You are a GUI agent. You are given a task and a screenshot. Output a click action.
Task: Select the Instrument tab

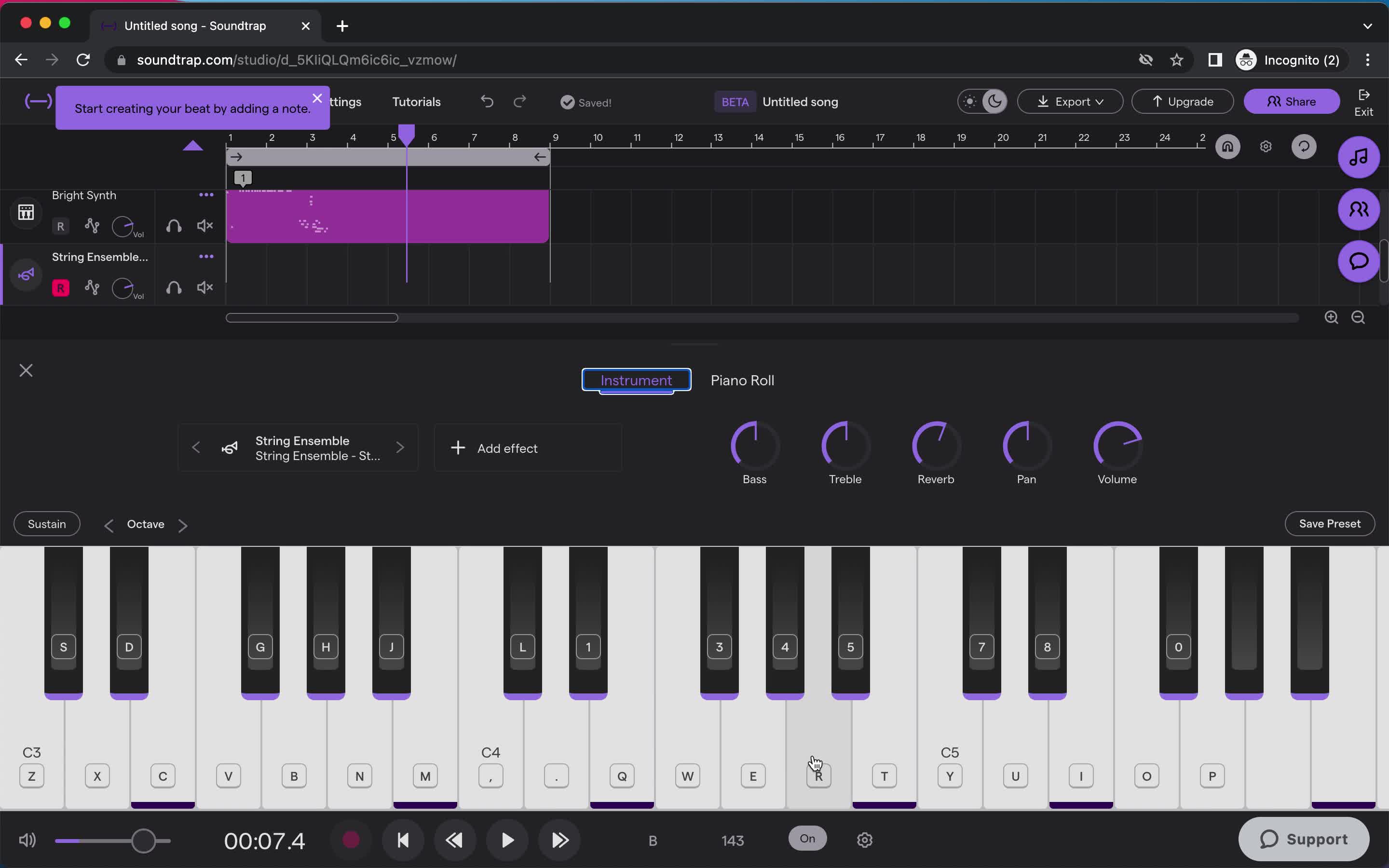coord(636,380)
